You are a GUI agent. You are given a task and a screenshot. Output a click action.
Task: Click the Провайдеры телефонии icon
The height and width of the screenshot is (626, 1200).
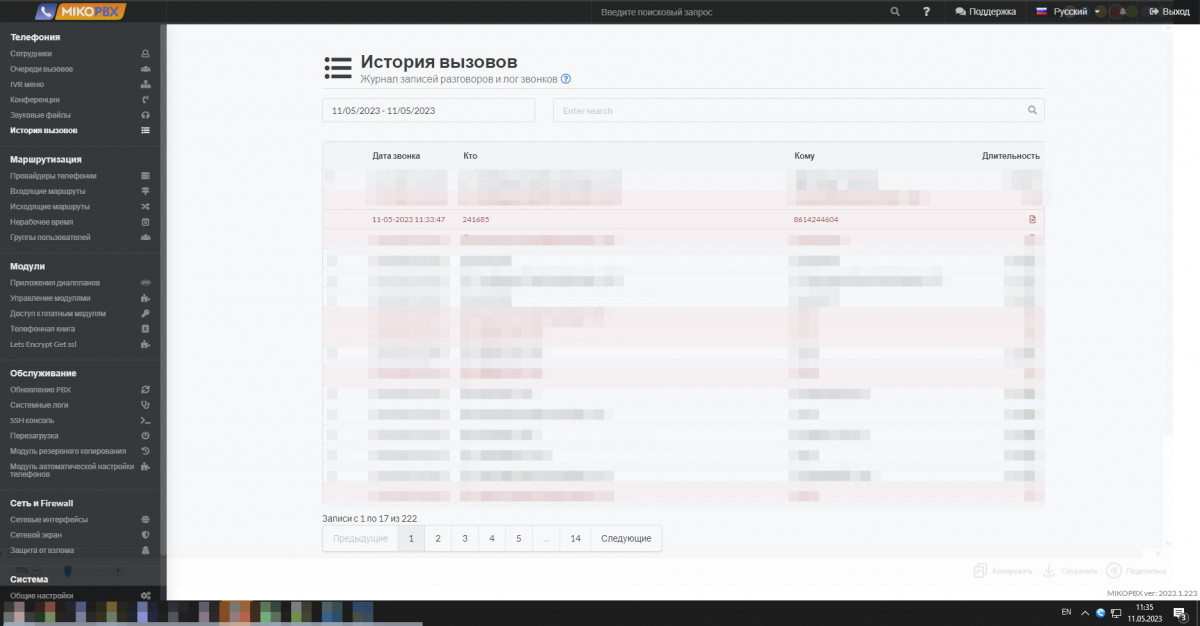click(x=146, y=176)
